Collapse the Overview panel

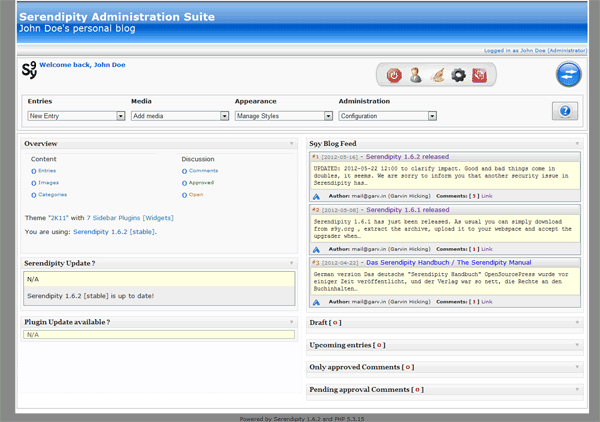pos(291,144)
